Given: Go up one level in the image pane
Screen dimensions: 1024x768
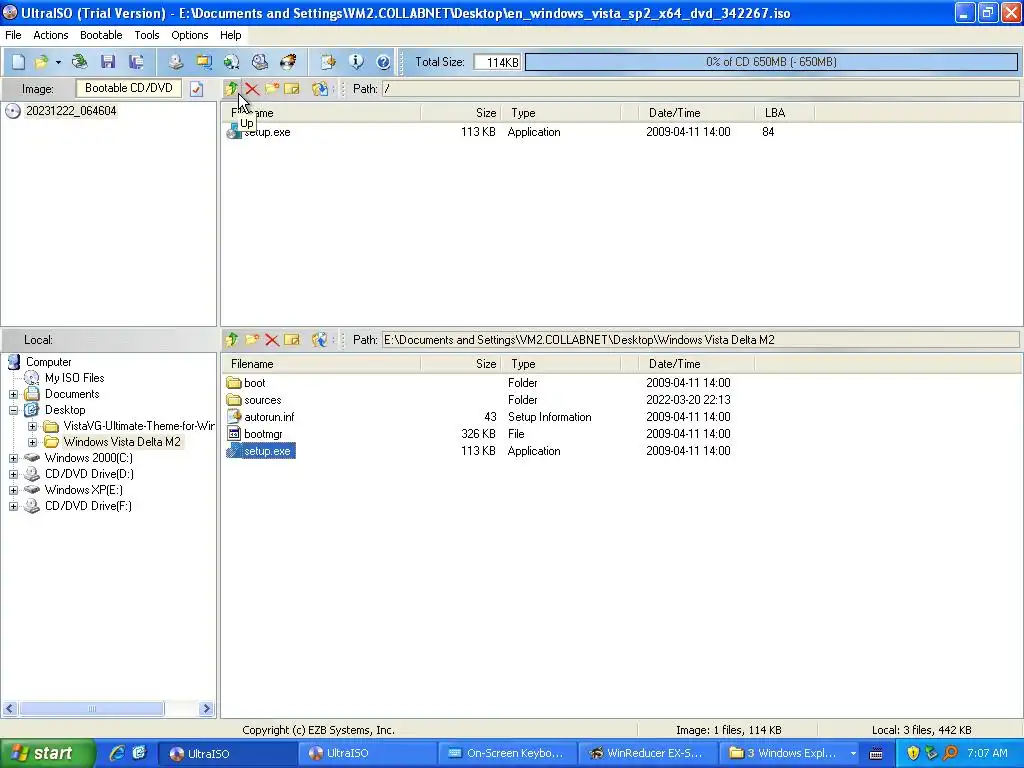Looking at the screenshot, I should pyautogui.click(x=231, y=88).
